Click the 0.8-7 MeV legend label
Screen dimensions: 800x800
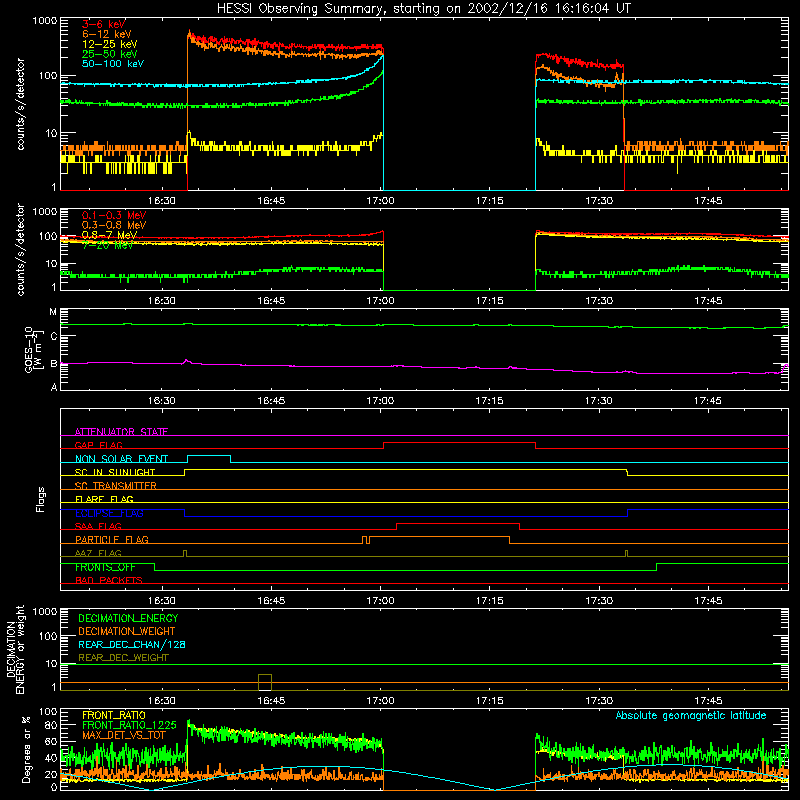click(x=109, y=235)
